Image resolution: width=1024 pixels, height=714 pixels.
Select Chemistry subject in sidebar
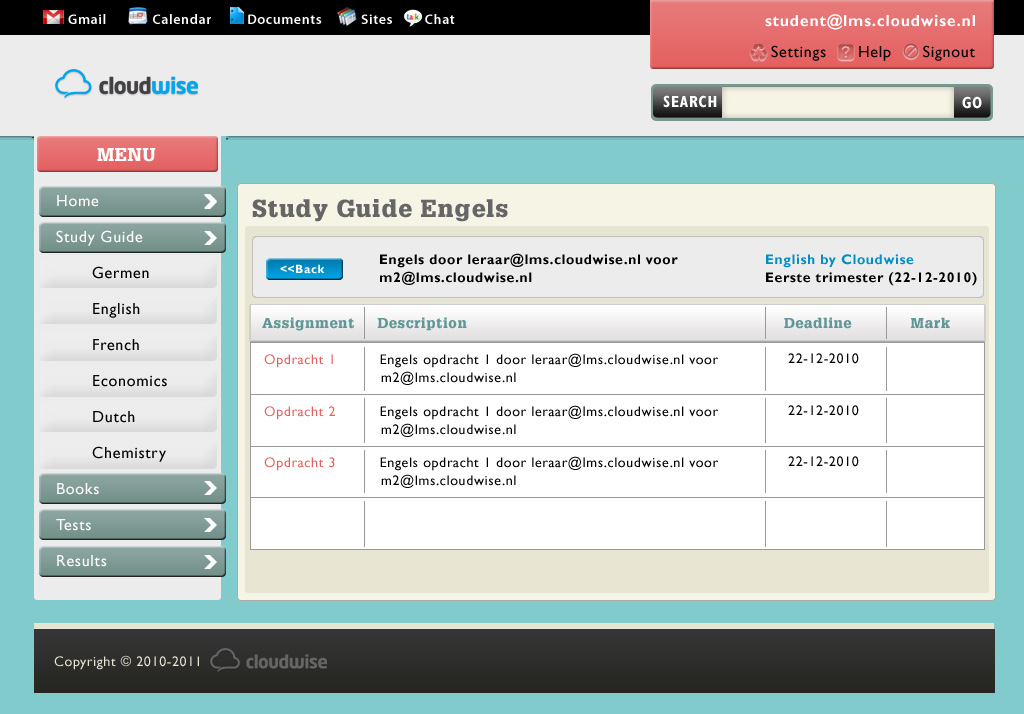coord(128,453)
